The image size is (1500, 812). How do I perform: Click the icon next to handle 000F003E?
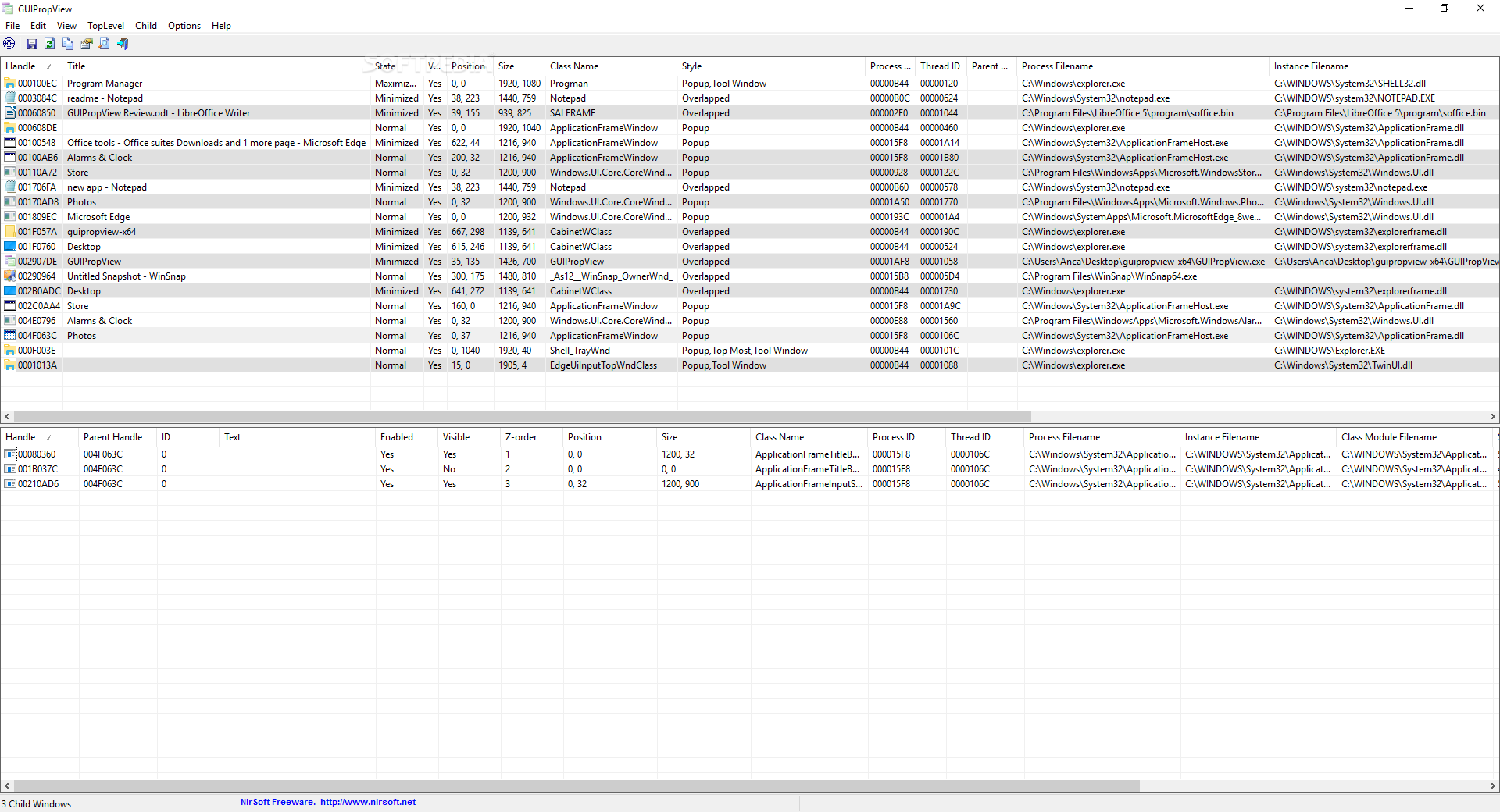point(10,351)
